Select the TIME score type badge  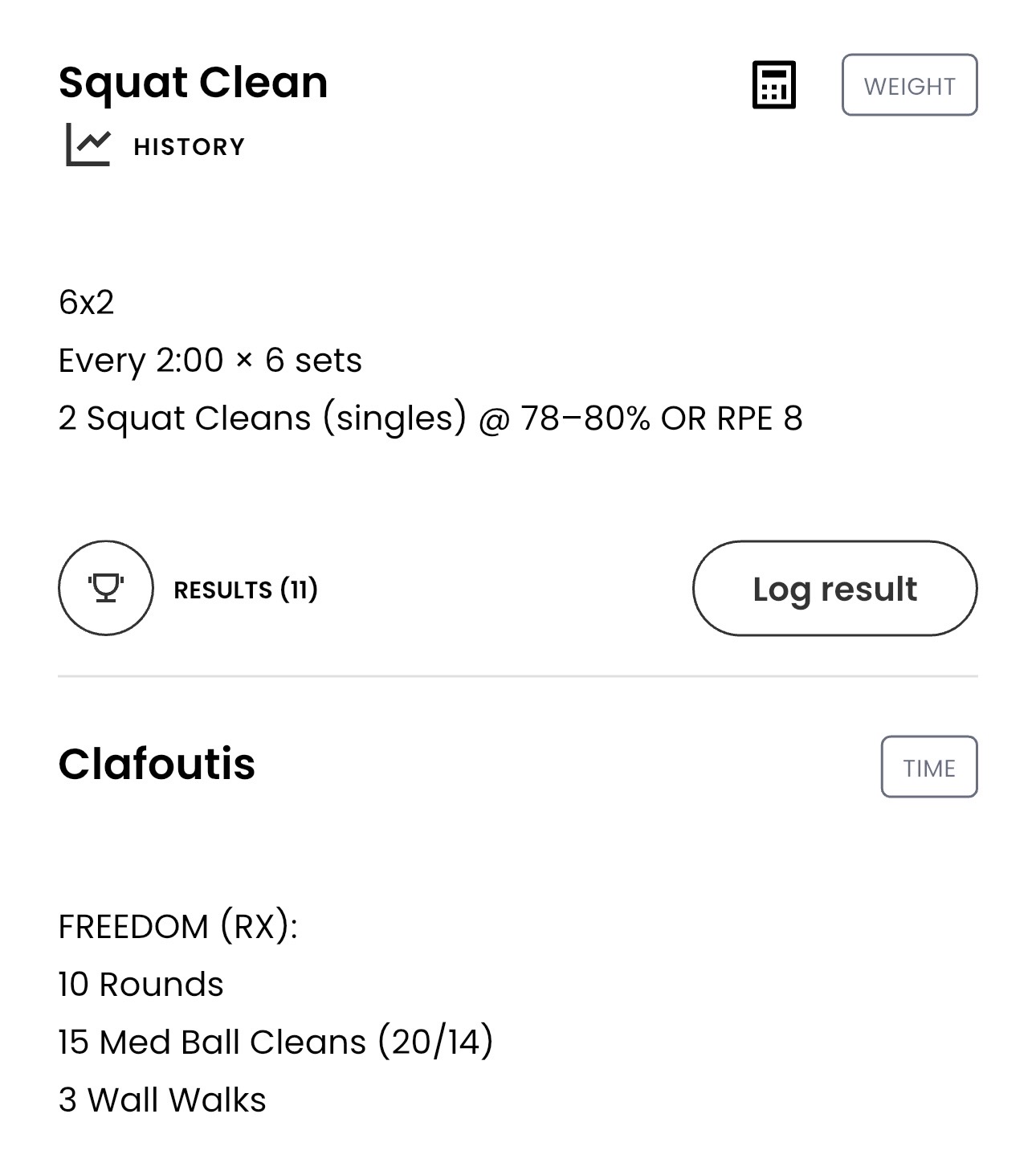[929, 767]
